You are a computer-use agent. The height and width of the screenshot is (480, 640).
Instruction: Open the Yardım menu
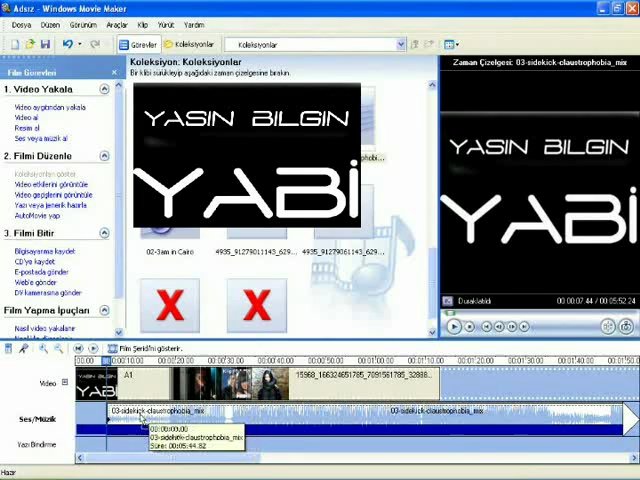coord(194,25)
